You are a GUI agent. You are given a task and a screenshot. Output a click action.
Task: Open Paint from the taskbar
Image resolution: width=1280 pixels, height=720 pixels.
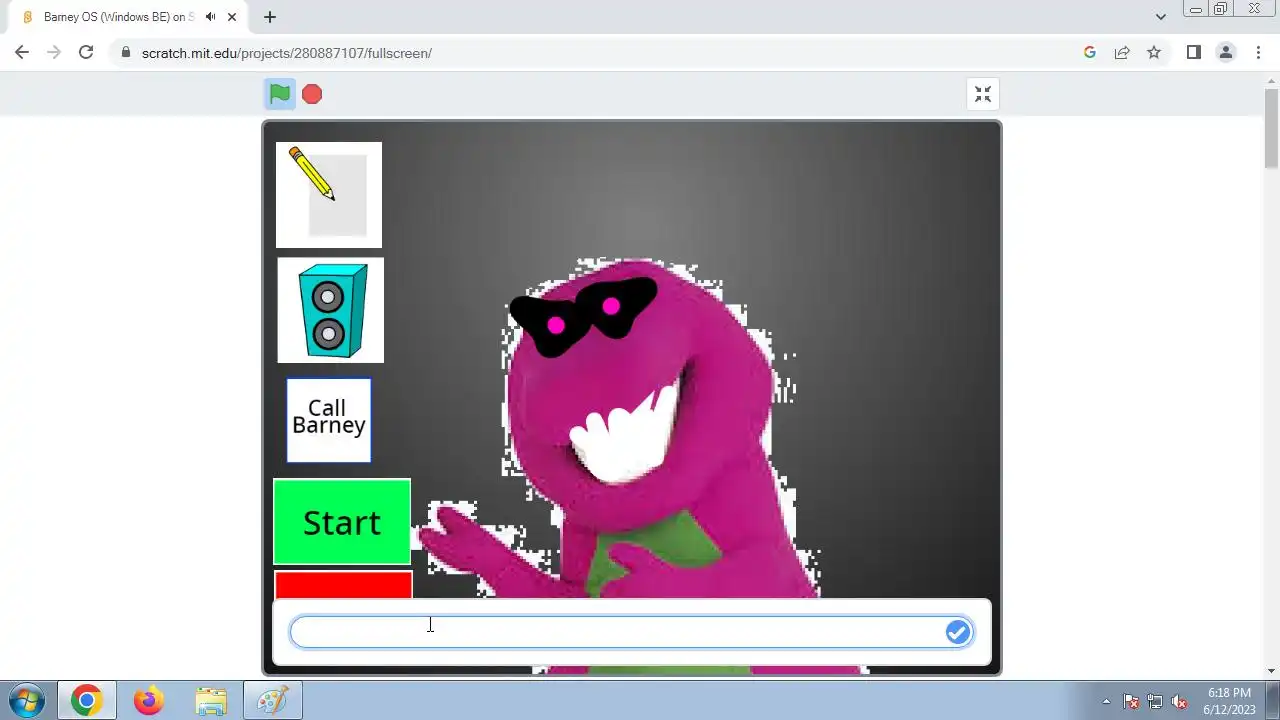[x=273, y=701]
